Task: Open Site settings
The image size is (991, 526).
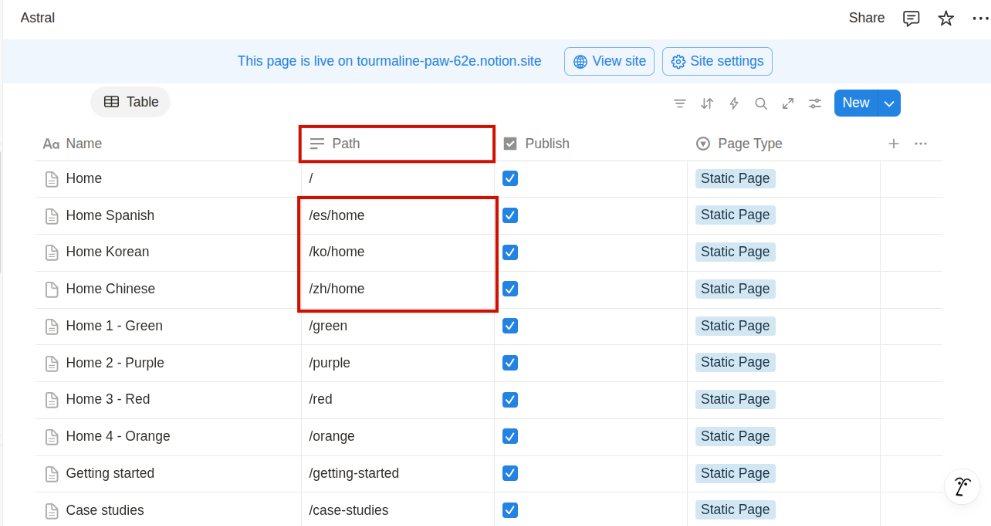Action: point(717,61)
